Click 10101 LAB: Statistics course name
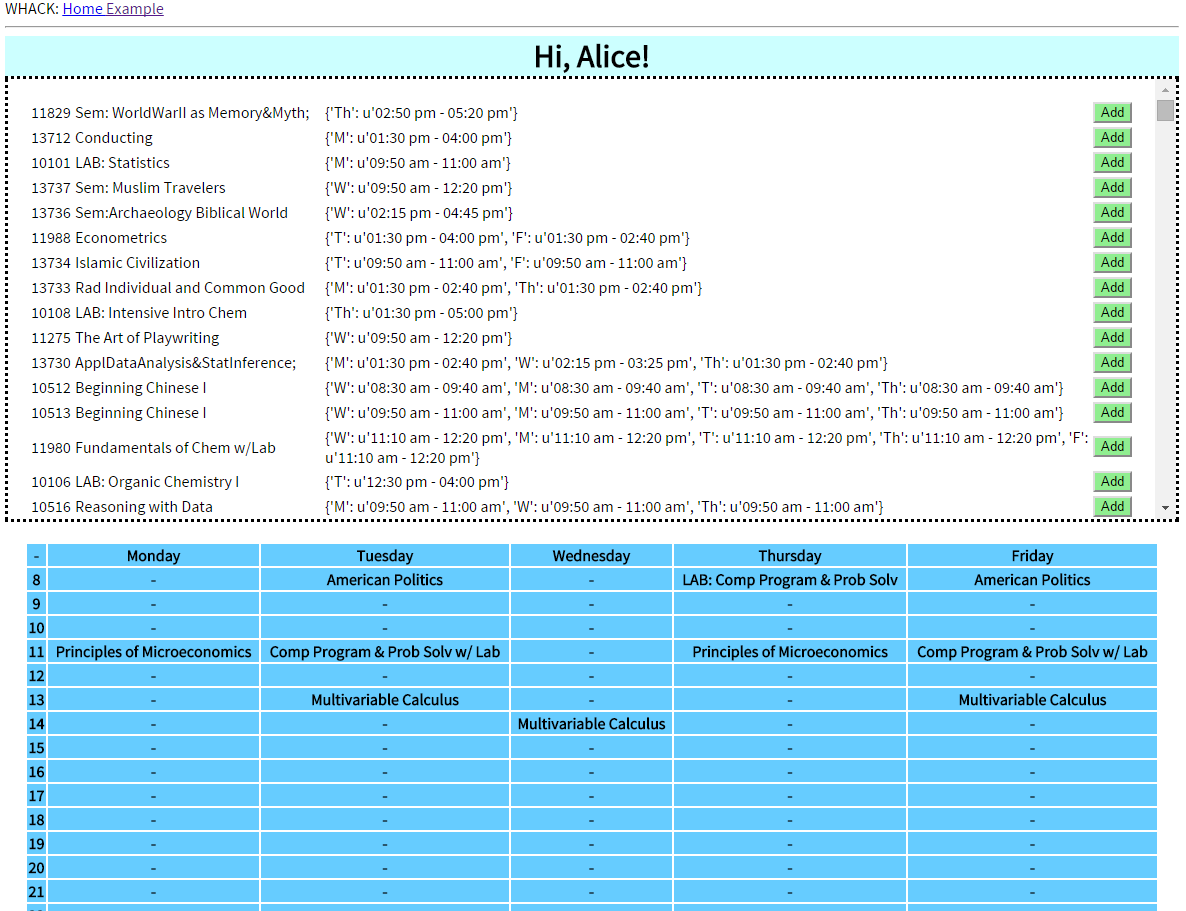This screenshot has height=911, width=1186. coord(100,163)
